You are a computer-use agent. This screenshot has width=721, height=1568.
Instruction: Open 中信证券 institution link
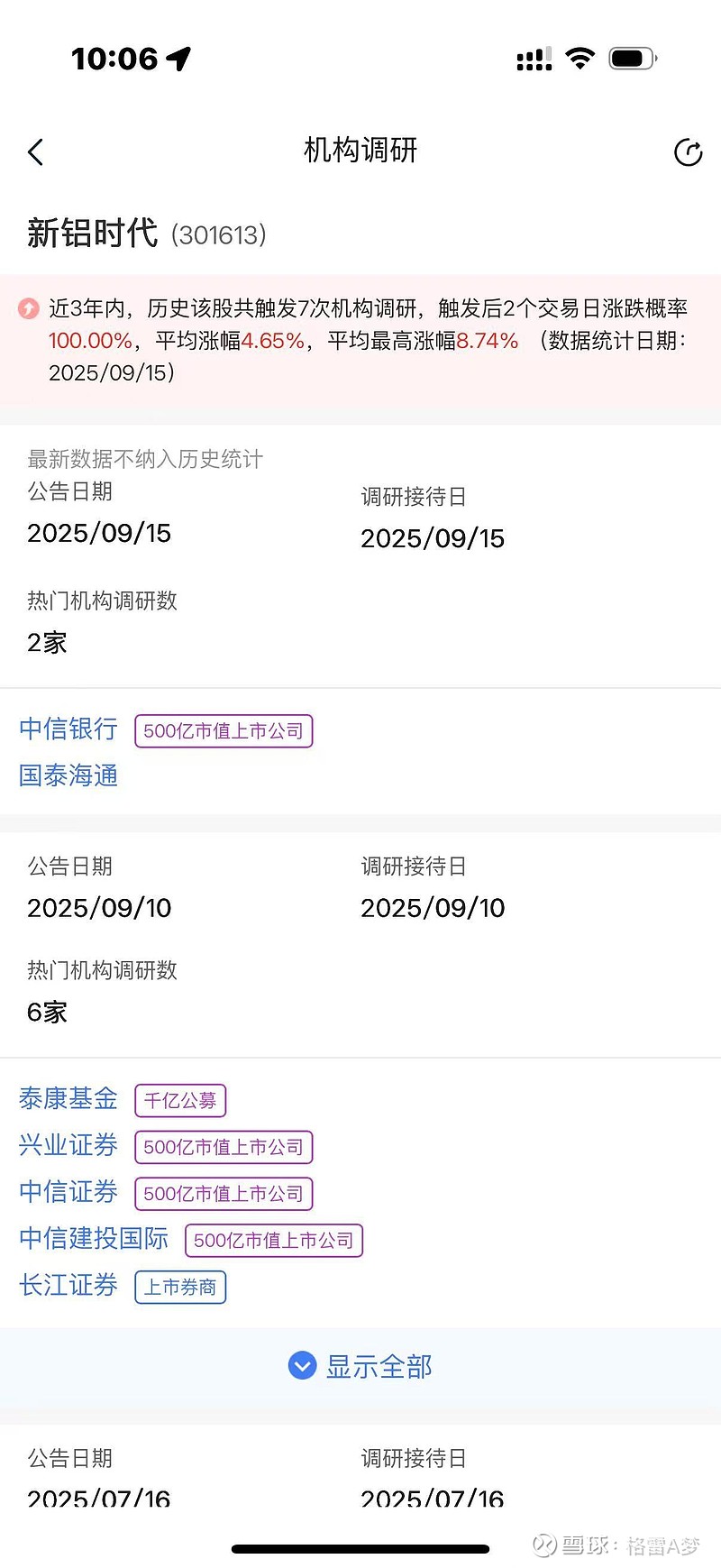coord(68,1192)
